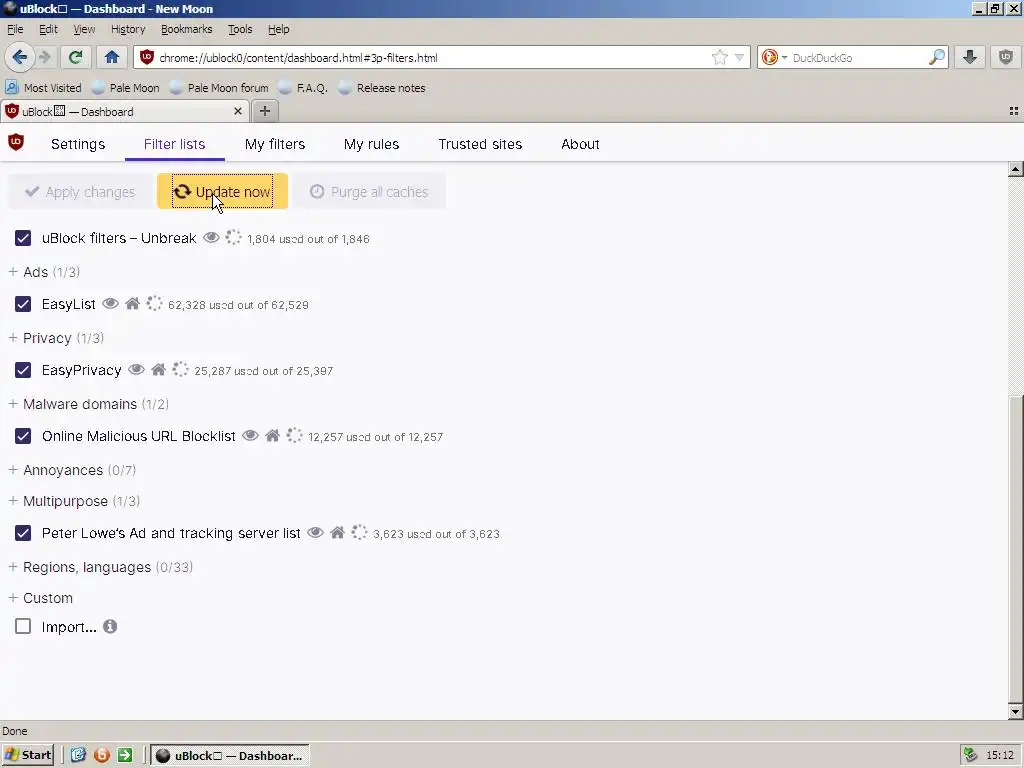The width and height of the screenshot is (1024, 768).
Task: Click the Update now button
Action: (x=222, y=191)
